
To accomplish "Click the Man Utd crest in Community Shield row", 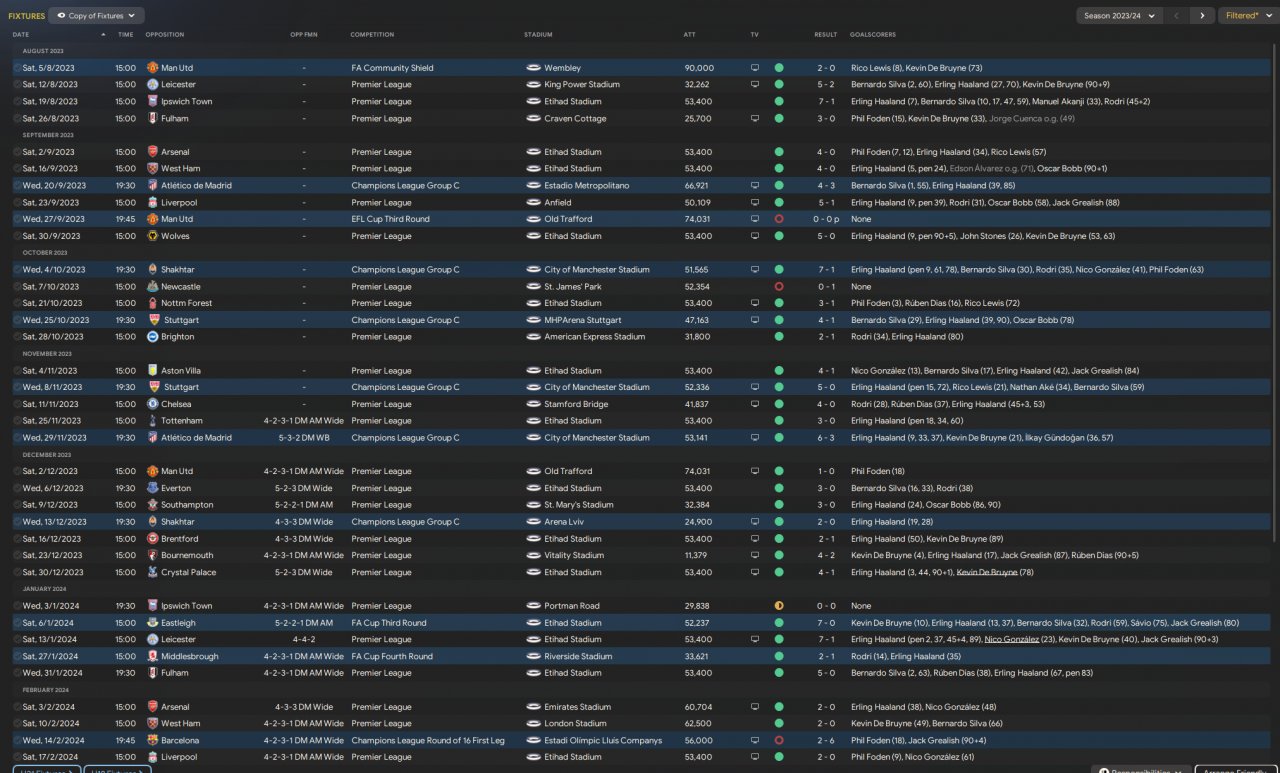I will coord(152,68).
